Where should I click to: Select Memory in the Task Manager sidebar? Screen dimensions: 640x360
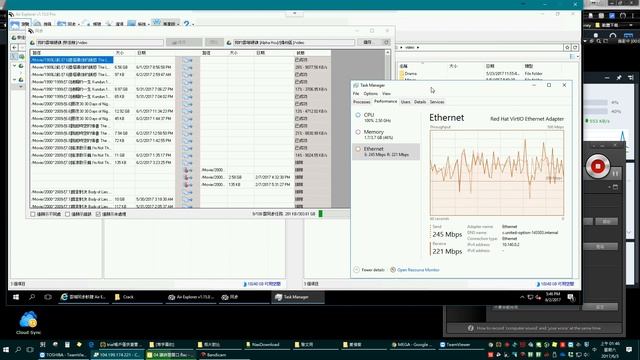[386, 134]
